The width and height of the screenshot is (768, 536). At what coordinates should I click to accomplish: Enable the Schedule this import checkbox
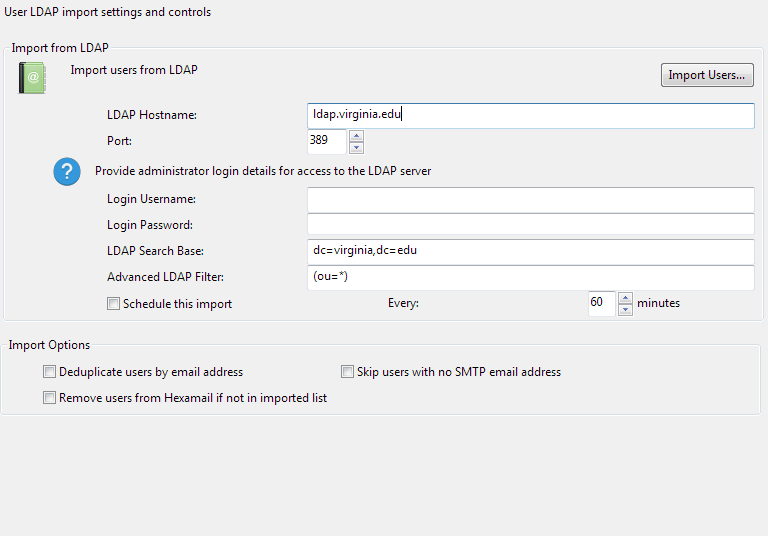tap(114, 304)
